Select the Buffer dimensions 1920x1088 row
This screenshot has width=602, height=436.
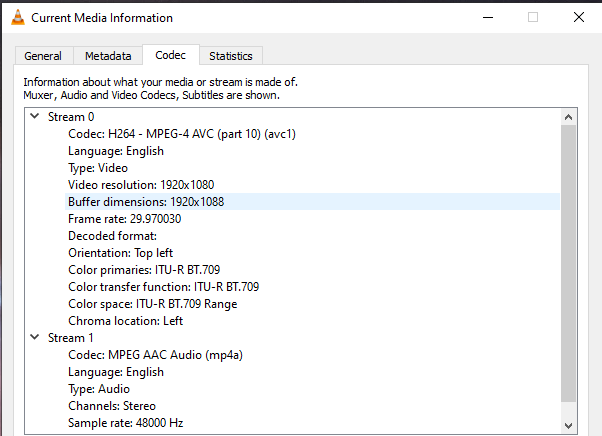tap(146, 202)
